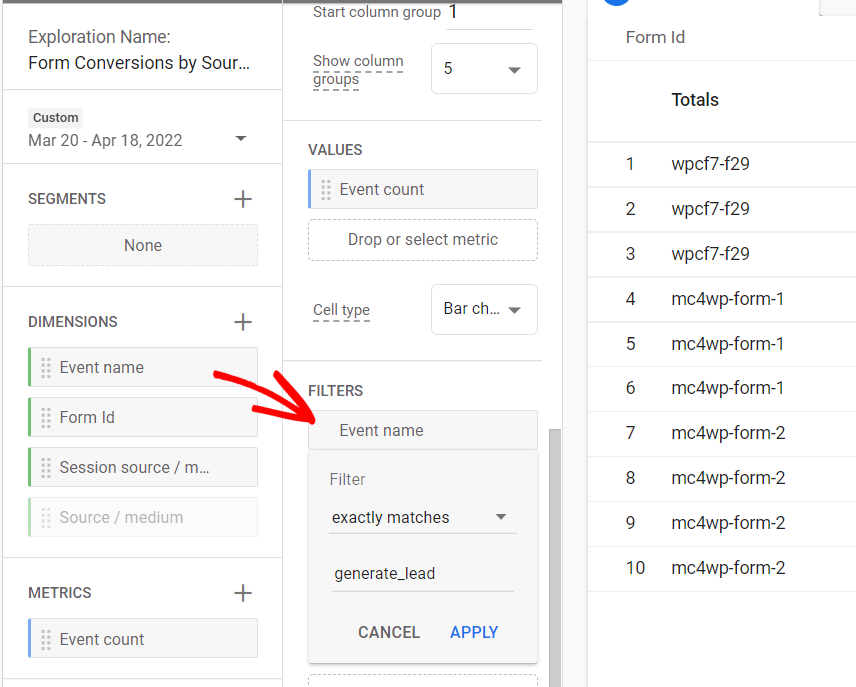Screen dimensions: 856x687
Task: Open the Cell type Bar chart dropdown
Action: (x=484, y=309)
